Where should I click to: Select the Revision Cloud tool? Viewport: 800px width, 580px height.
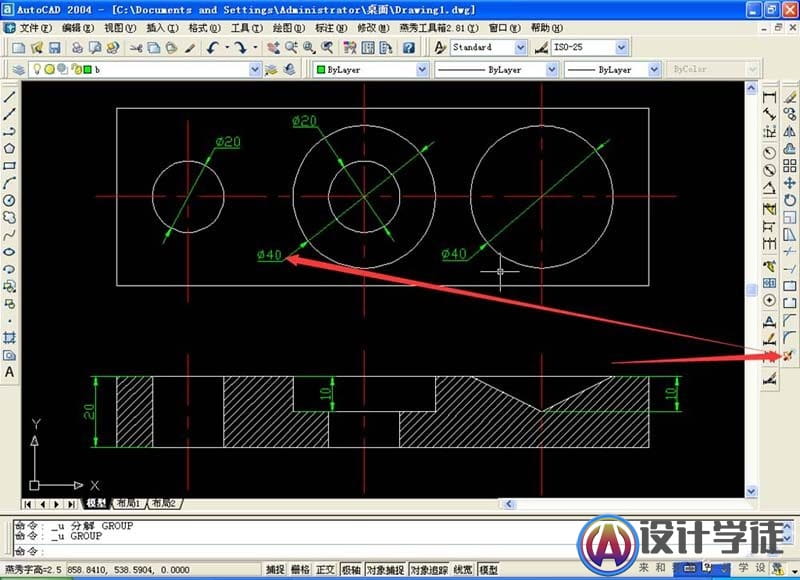[9, 218]
